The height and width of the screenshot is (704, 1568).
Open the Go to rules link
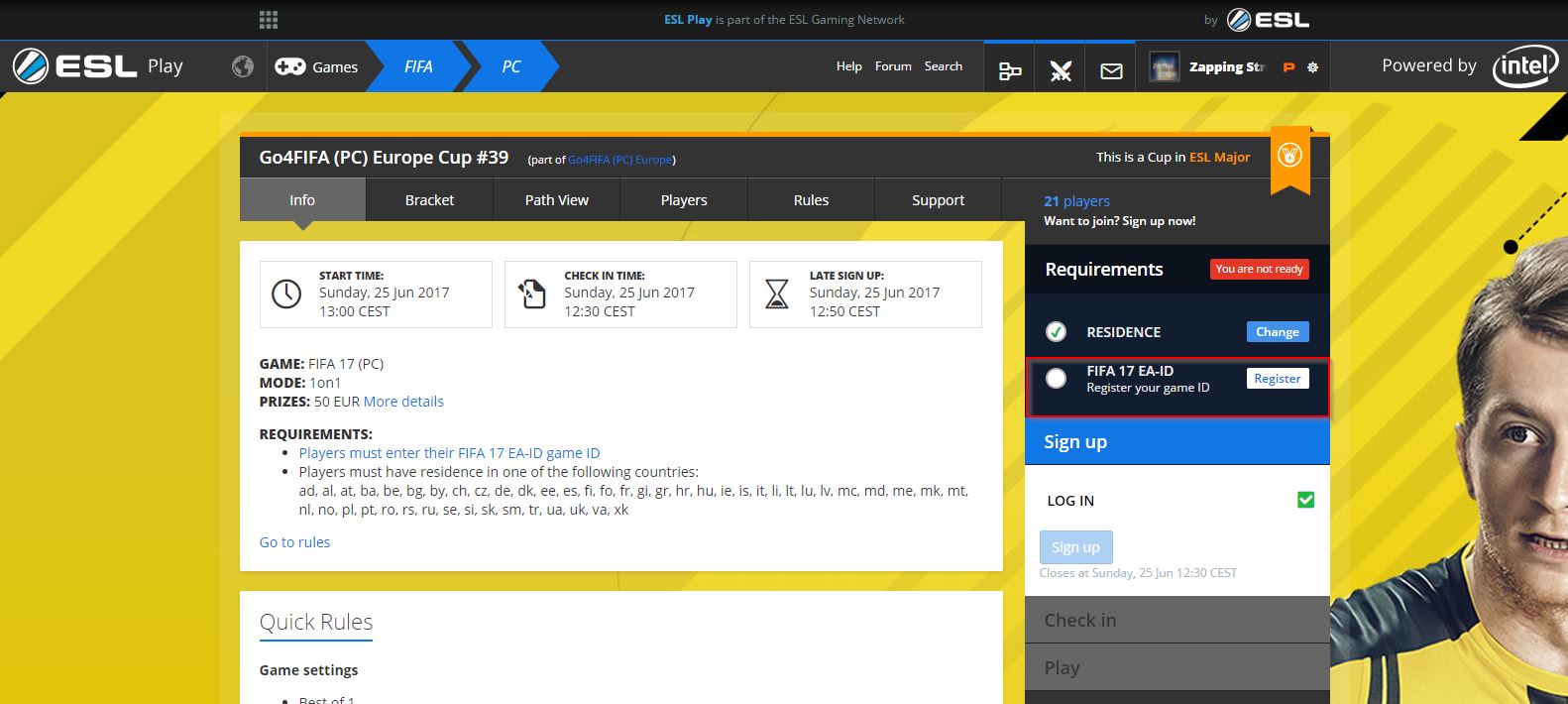click(294, 542)
